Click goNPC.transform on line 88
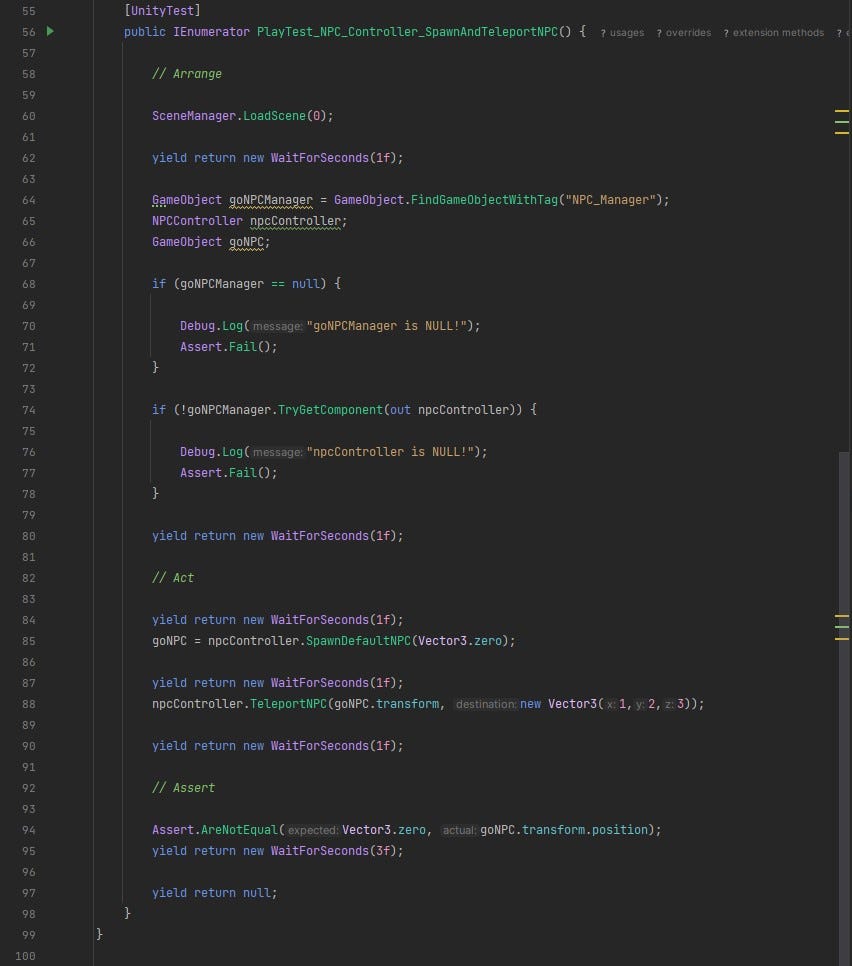 click(x=386, y=704)
